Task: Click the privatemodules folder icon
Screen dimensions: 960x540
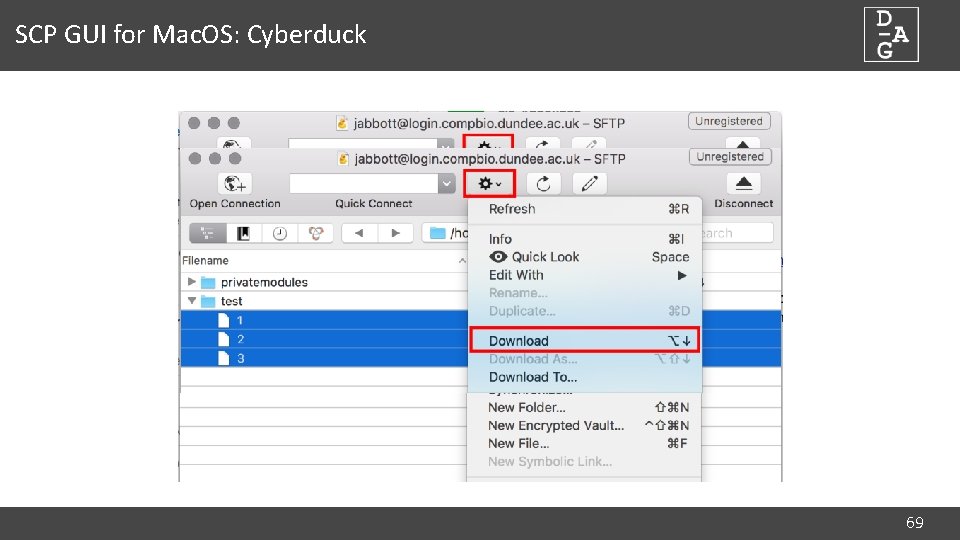Action: (x=208, y=282)
